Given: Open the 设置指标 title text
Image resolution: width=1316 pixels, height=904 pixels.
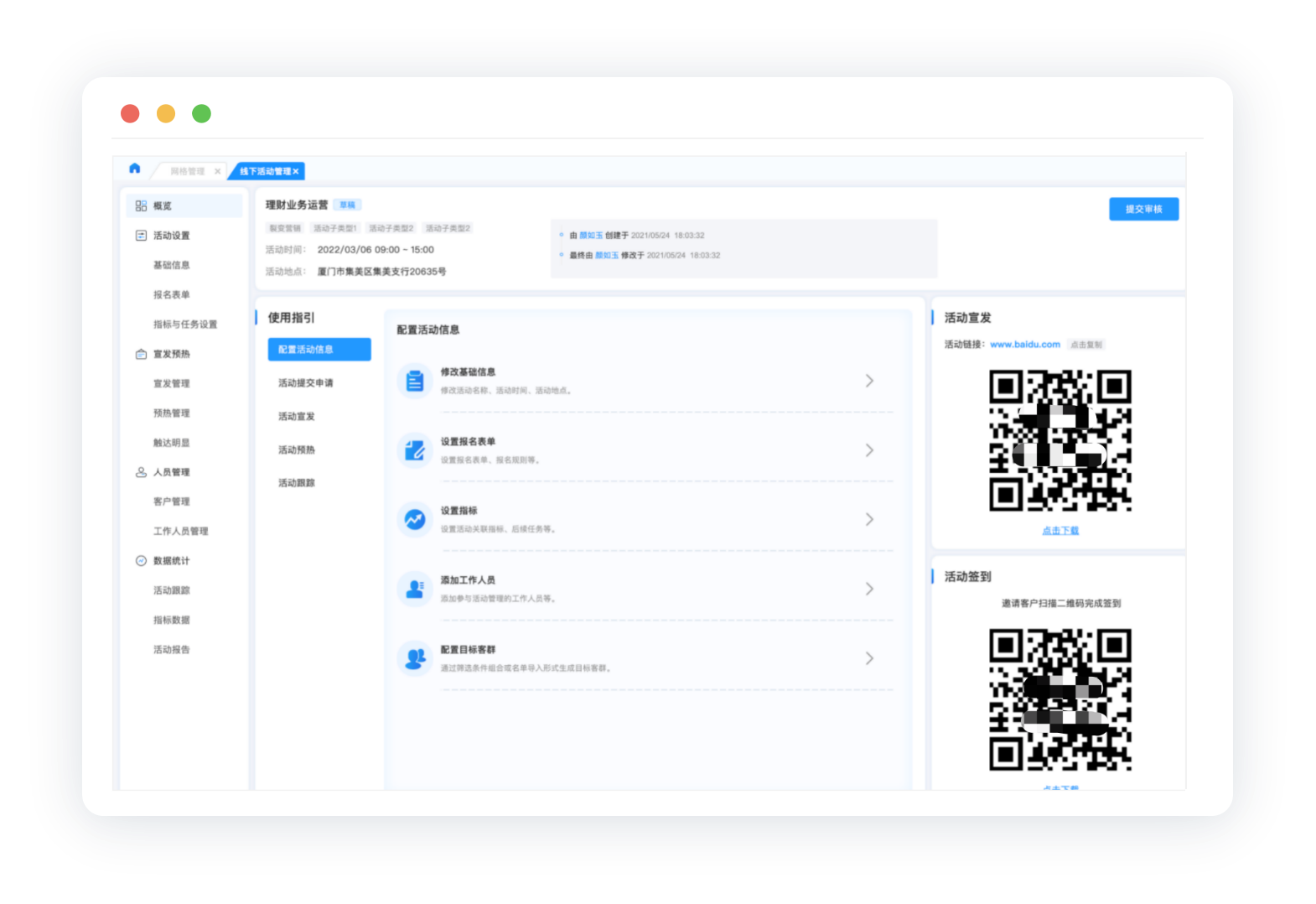Looking at the screenshot, I should pos(459,511).
